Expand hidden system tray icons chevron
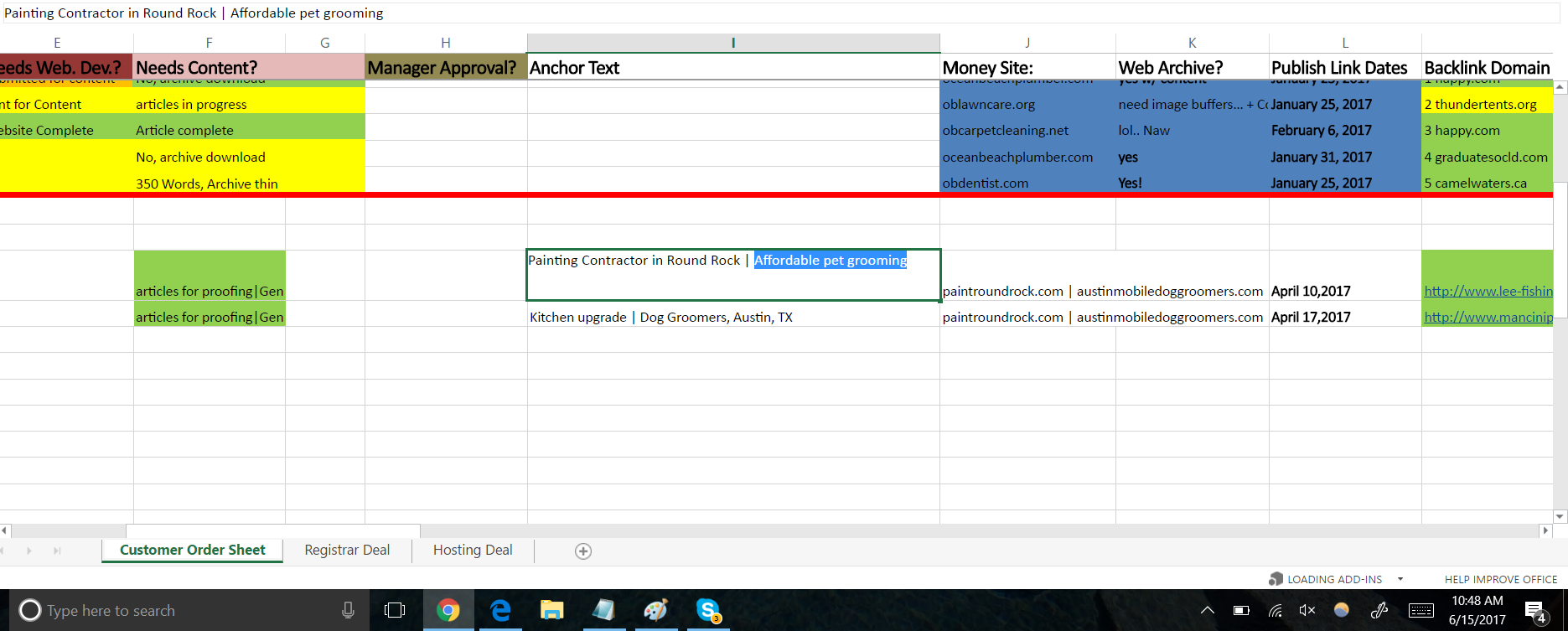 tap(1207, 610)
